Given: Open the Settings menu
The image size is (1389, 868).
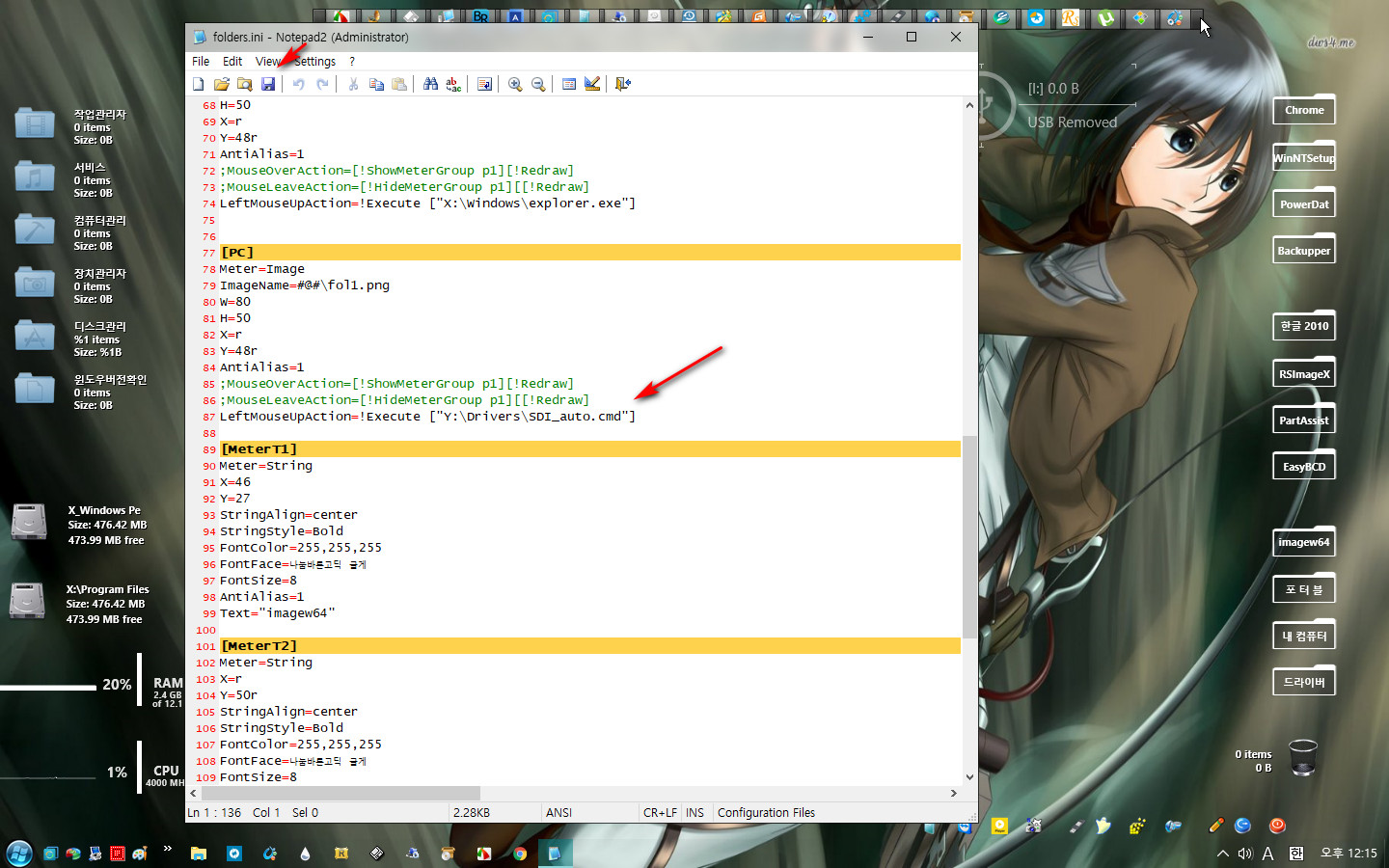Looking at the screenshot, I should click(315, 61).
